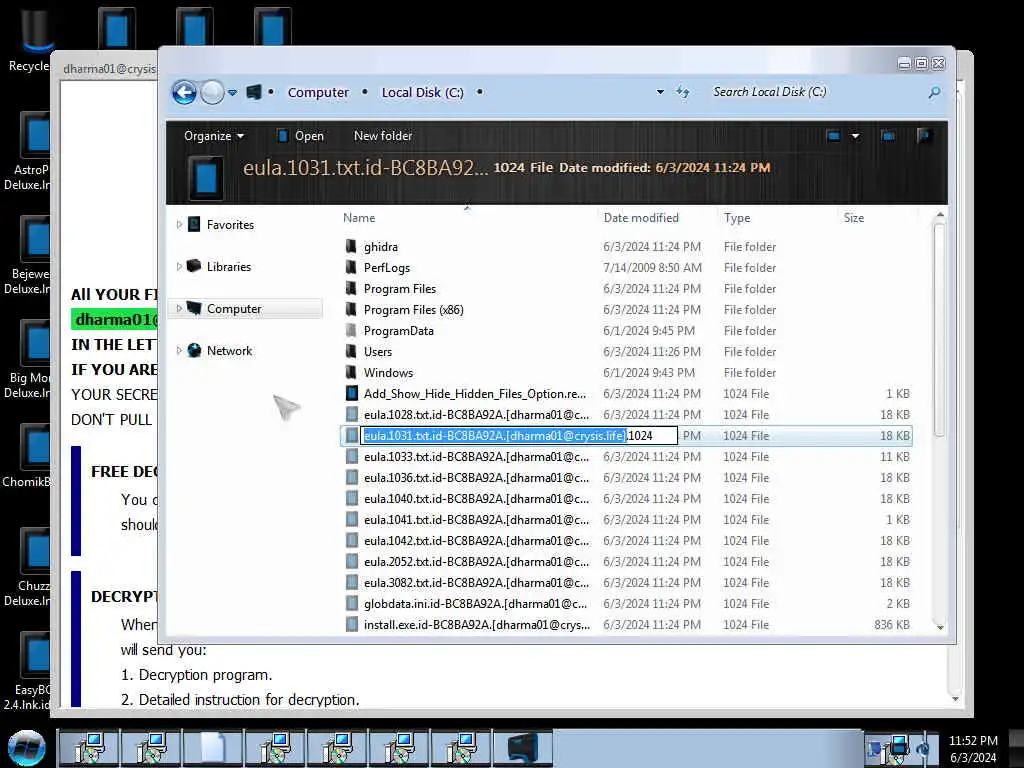The width and height of the screenshot is (1024, 768).
Task: Open the Organize menu
Action: [214, 136]
